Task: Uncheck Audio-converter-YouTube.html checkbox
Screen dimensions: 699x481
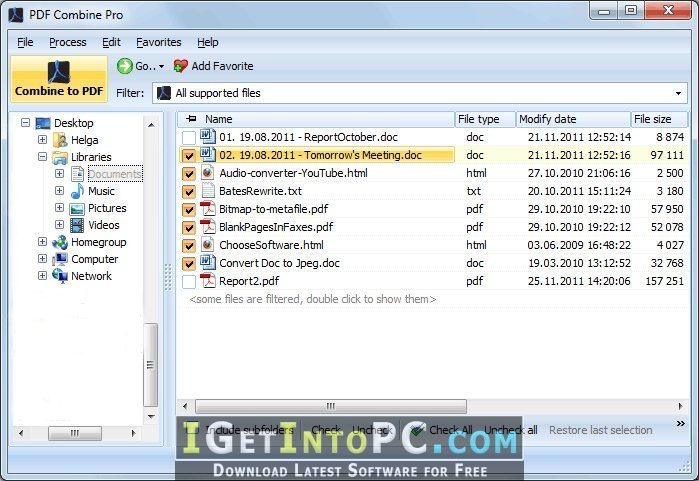Action: (189, 173)
